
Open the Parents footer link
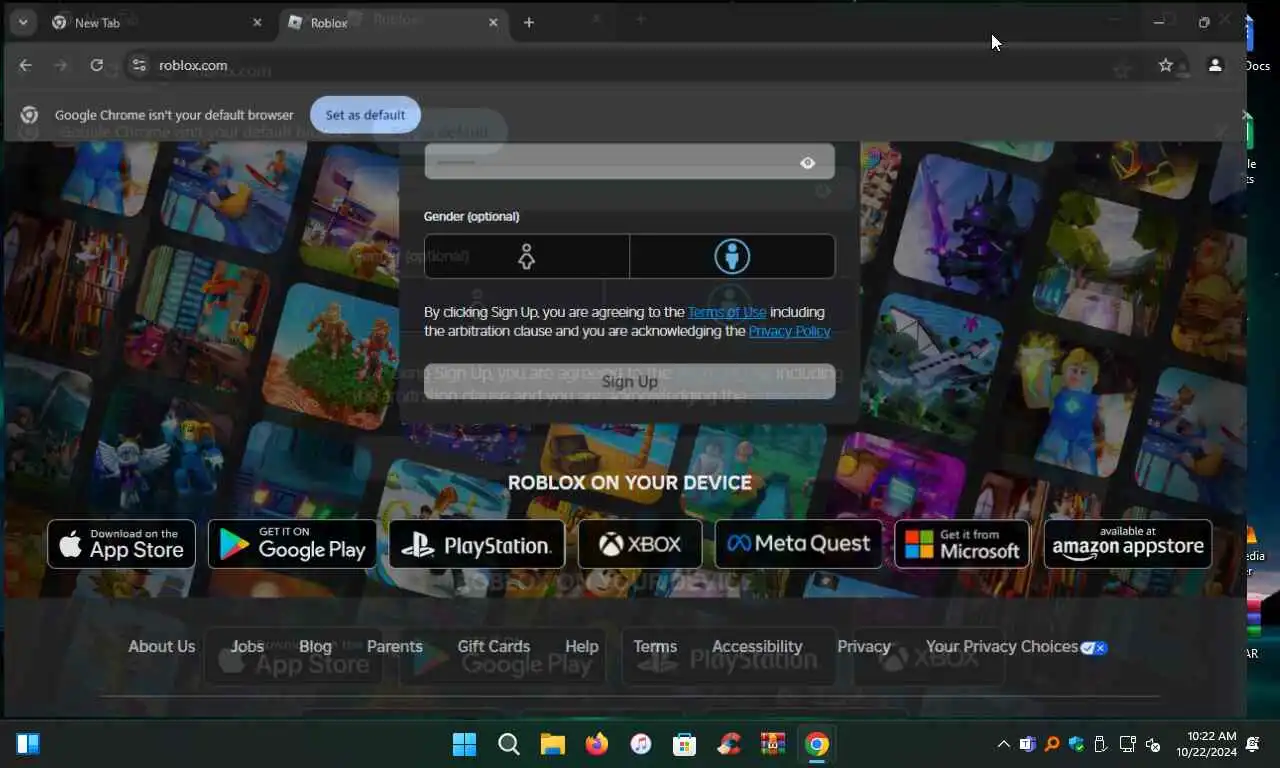pyautogui.click(x=394, y=646)
